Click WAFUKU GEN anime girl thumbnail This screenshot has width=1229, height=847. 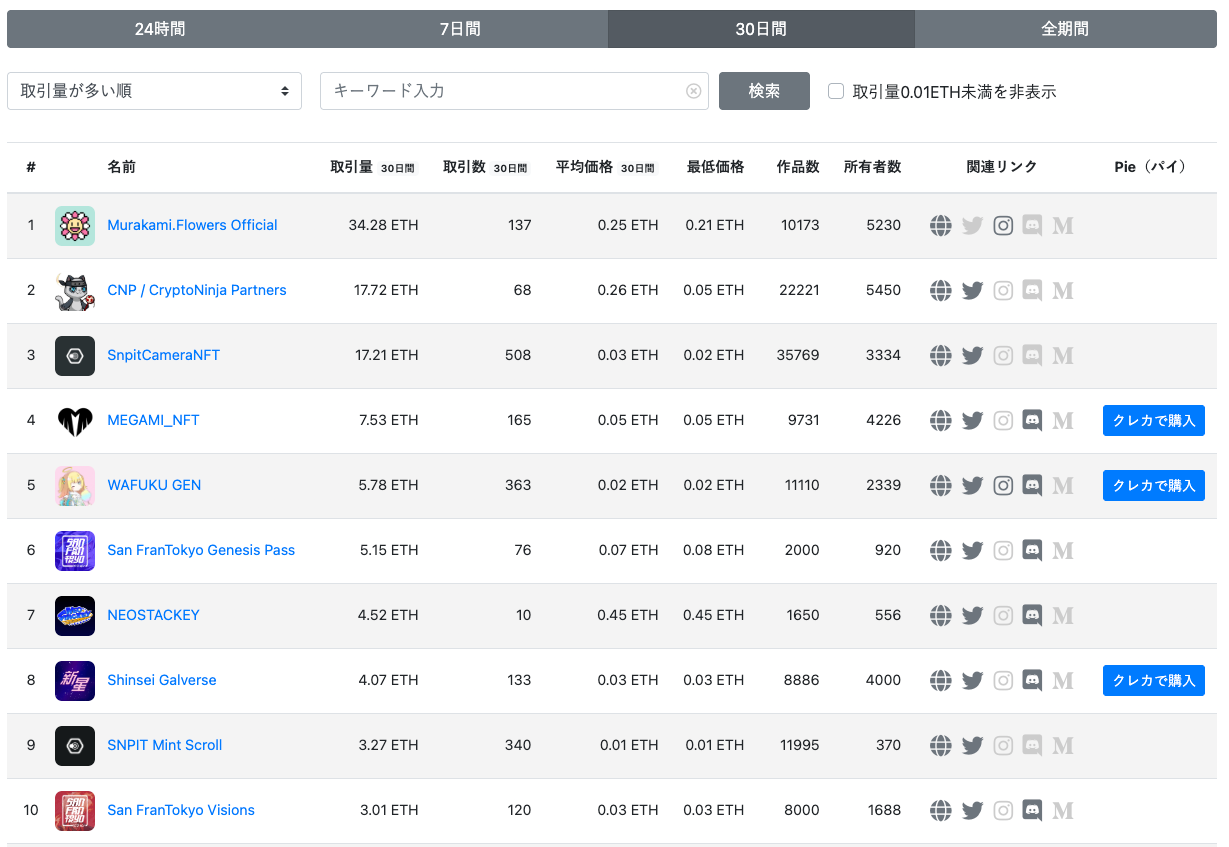point(75,485)
